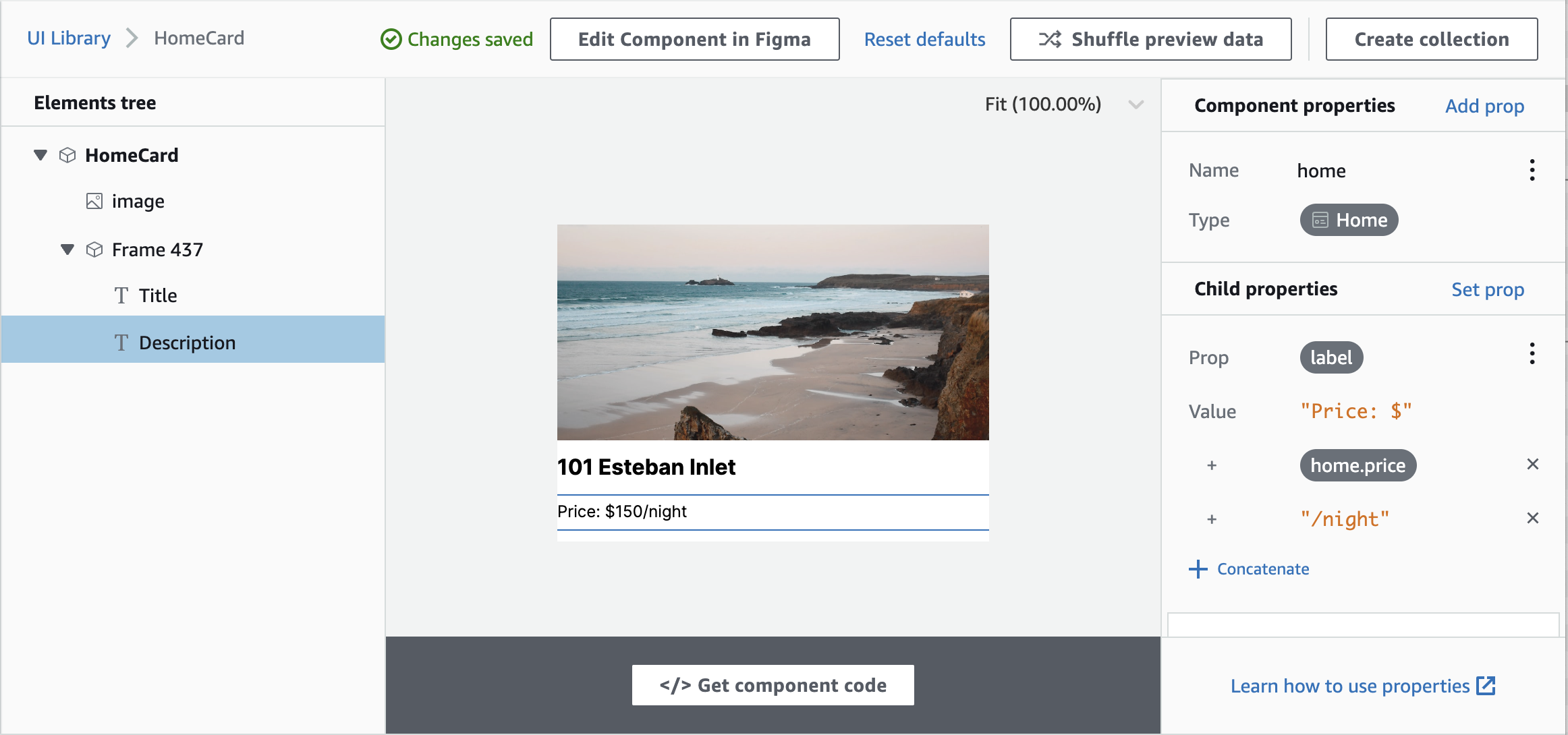Remove the "/night" concatenation with X

(1532, 518)
